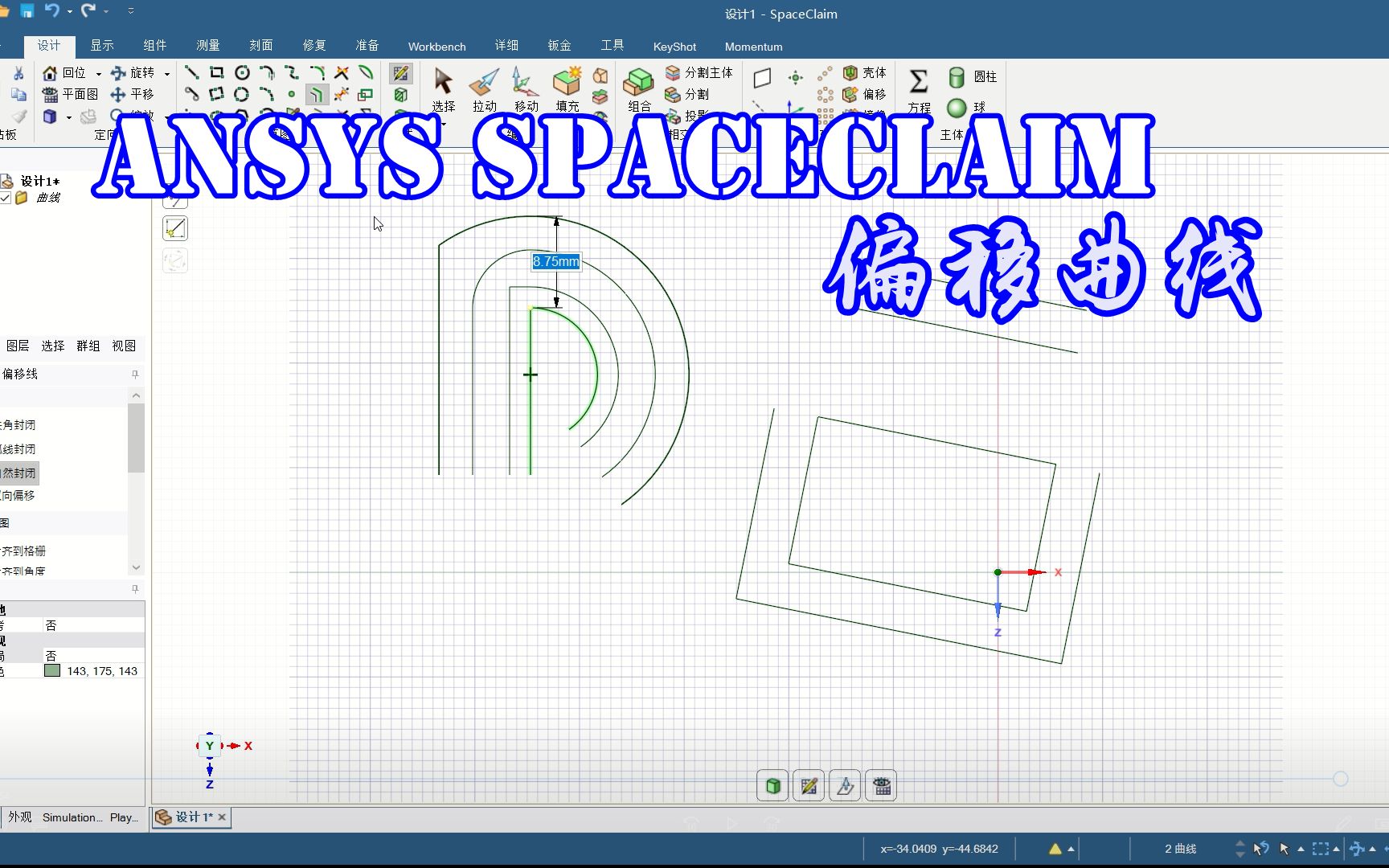Select the Rectangle sketch tool
The width and height of the screenshot is (1389, 868).
[217, 73]
